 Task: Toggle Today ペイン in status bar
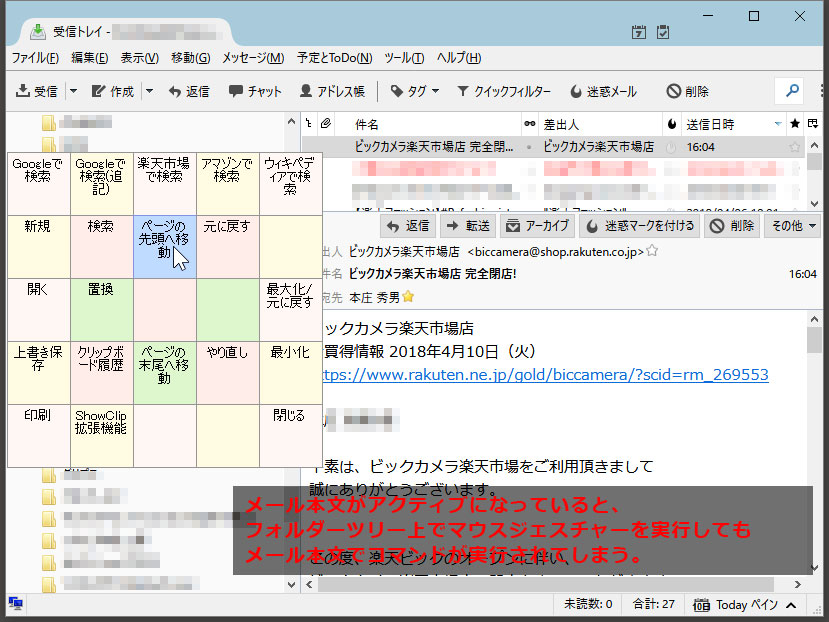click(x=742, y=605)
